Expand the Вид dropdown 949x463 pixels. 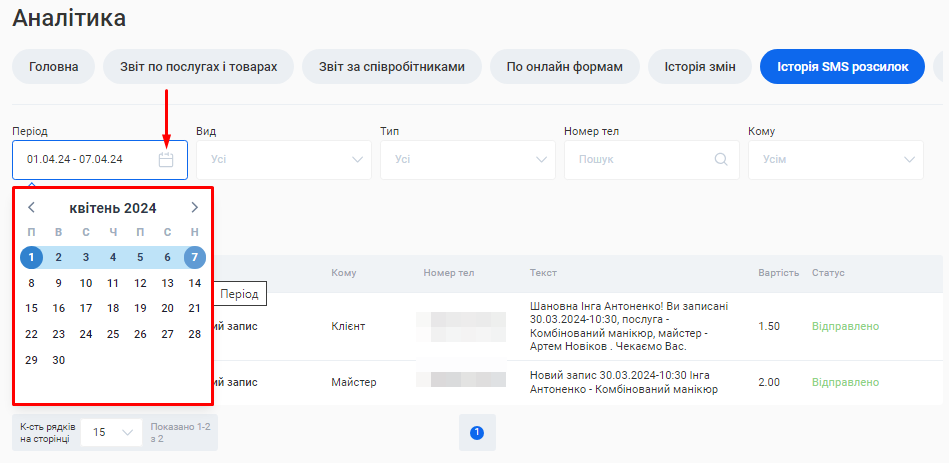pos(283,159)
